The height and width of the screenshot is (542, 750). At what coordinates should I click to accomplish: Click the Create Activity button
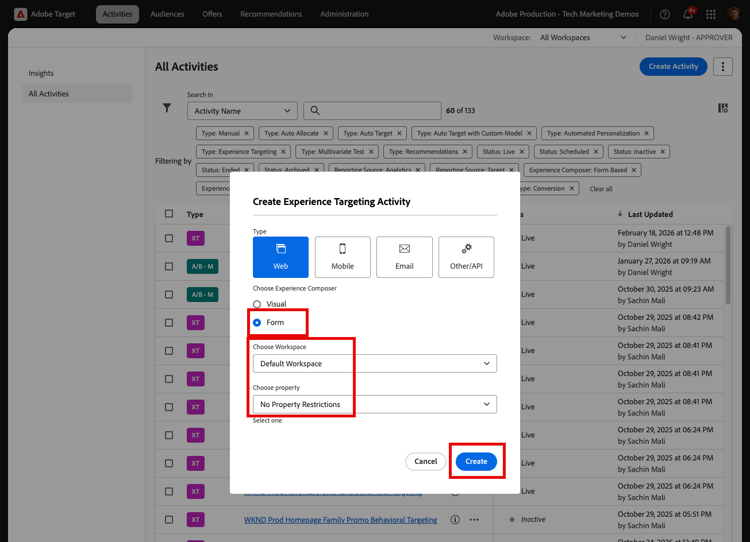(x=673, y=66)
